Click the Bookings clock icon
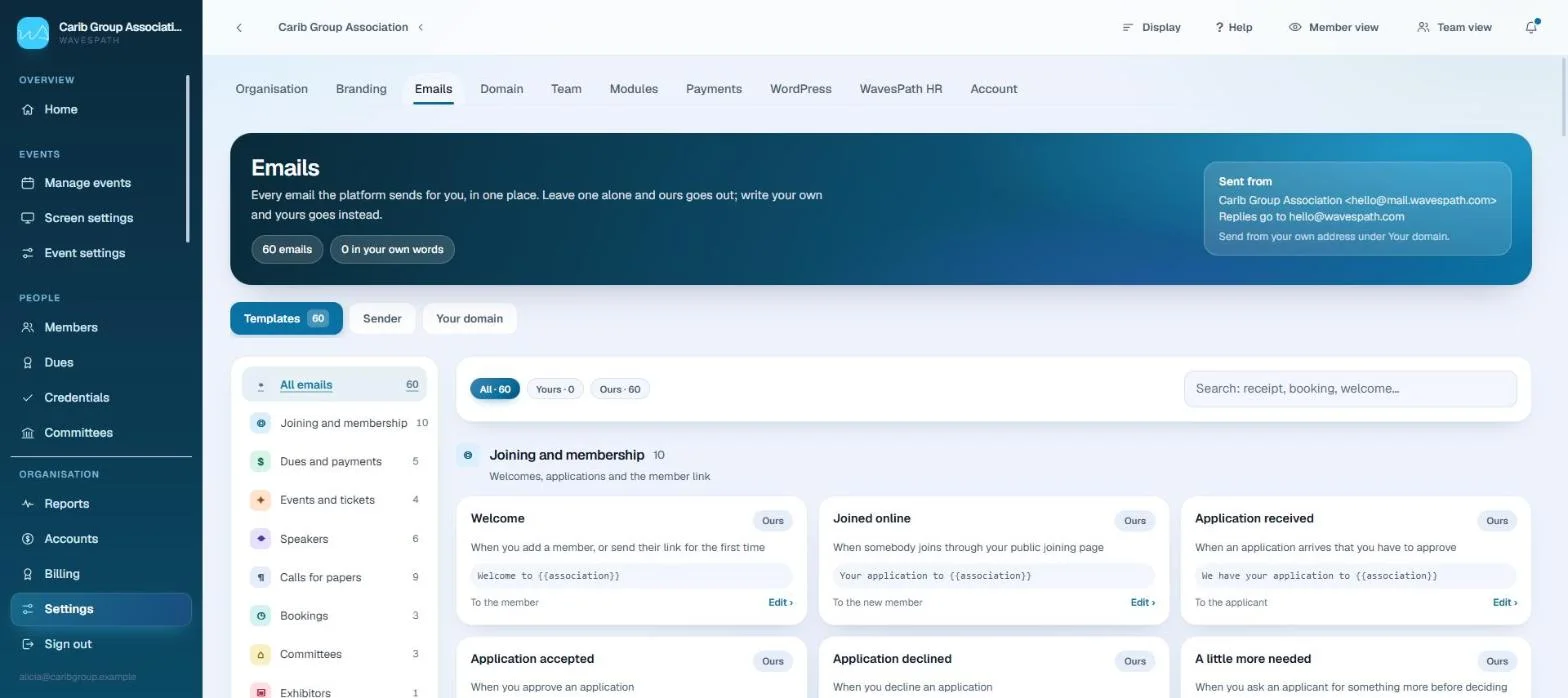The image size is (1568, 698). pos(261,616)
